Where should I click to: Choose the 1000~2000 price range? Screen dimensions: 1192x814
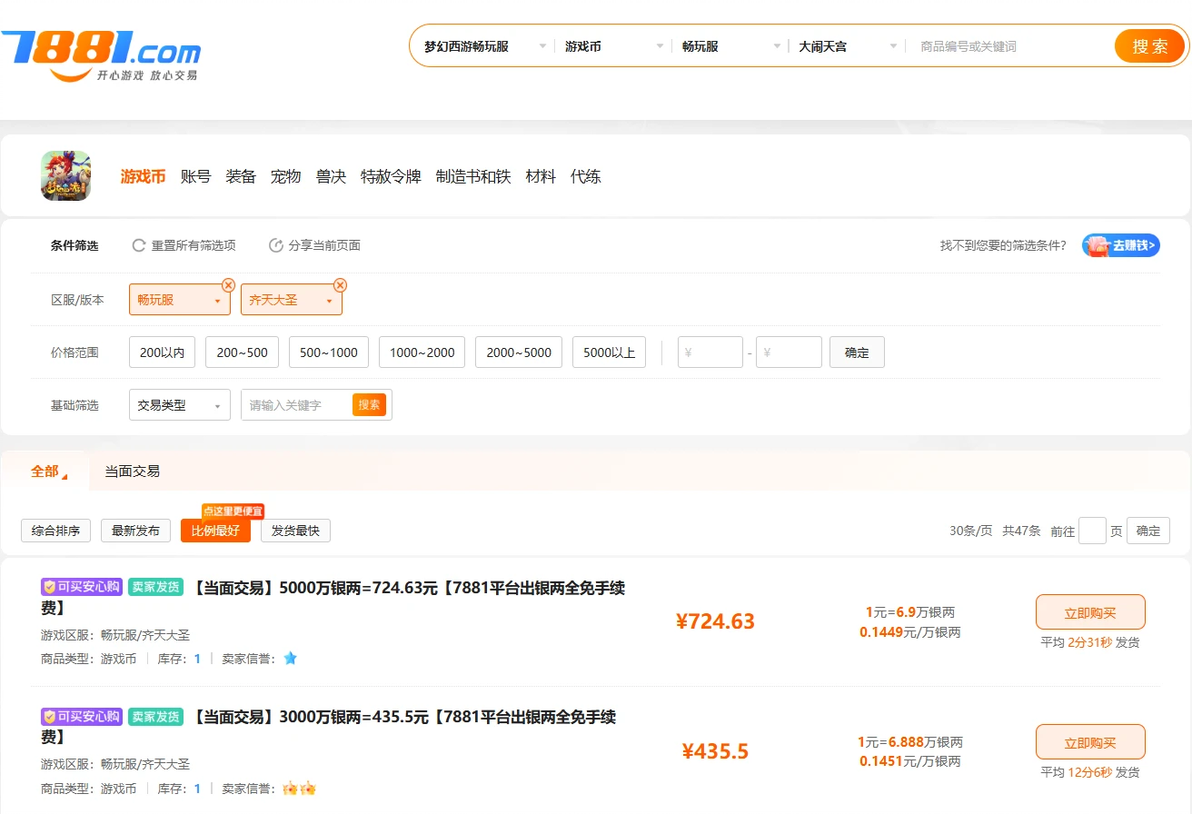[422, 352]
